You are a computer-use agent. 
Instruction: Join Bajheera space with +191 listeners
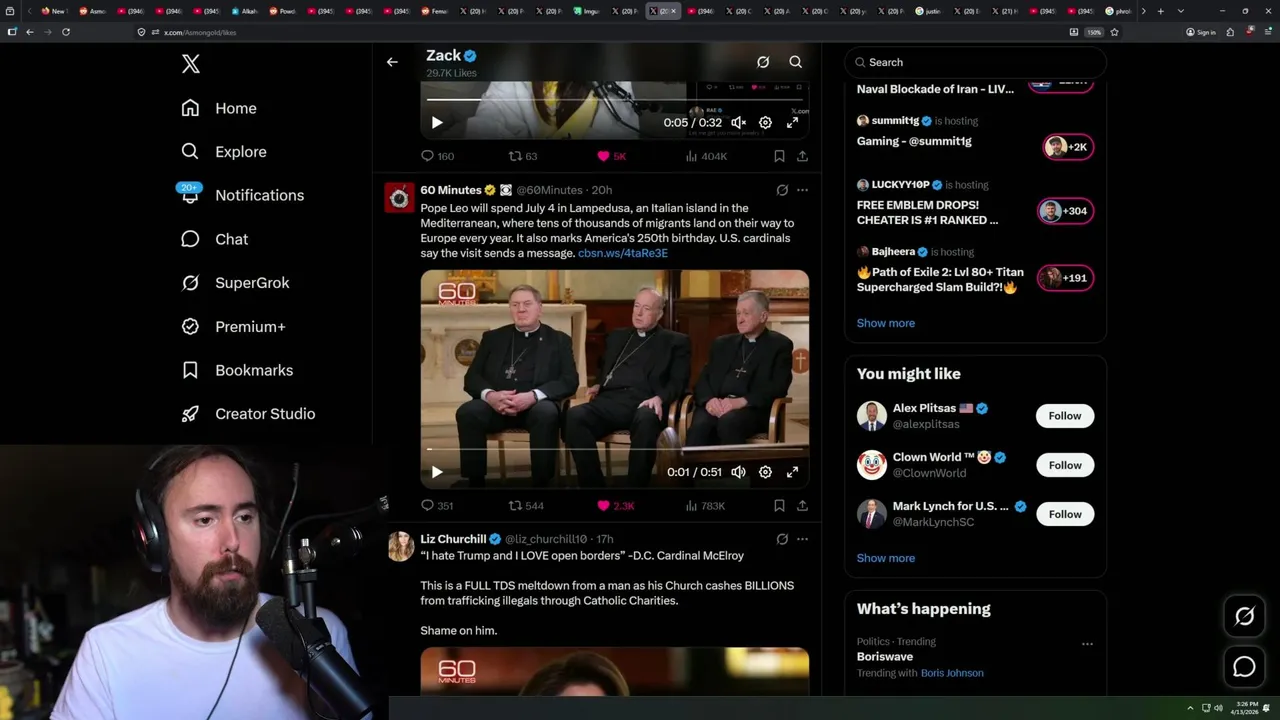[x=1065, y=278]
